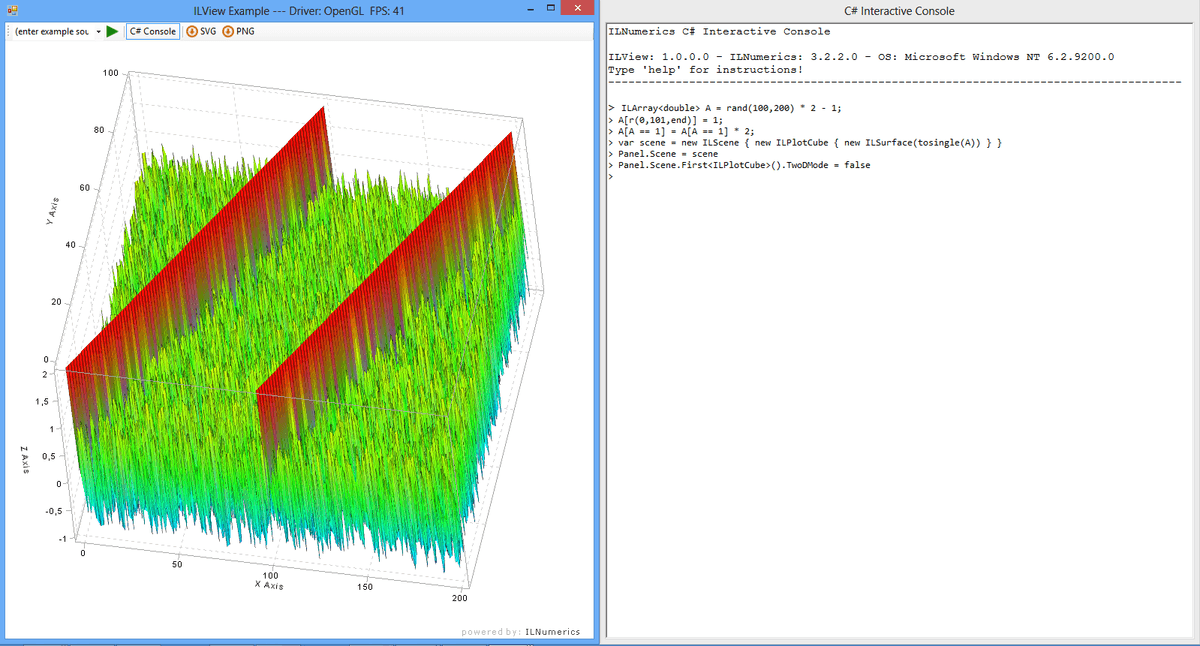Click the 'var scene = new ILScene' line
This screenshot has height=646, width=1200.
pyautogui.click(x=805, y=142)
